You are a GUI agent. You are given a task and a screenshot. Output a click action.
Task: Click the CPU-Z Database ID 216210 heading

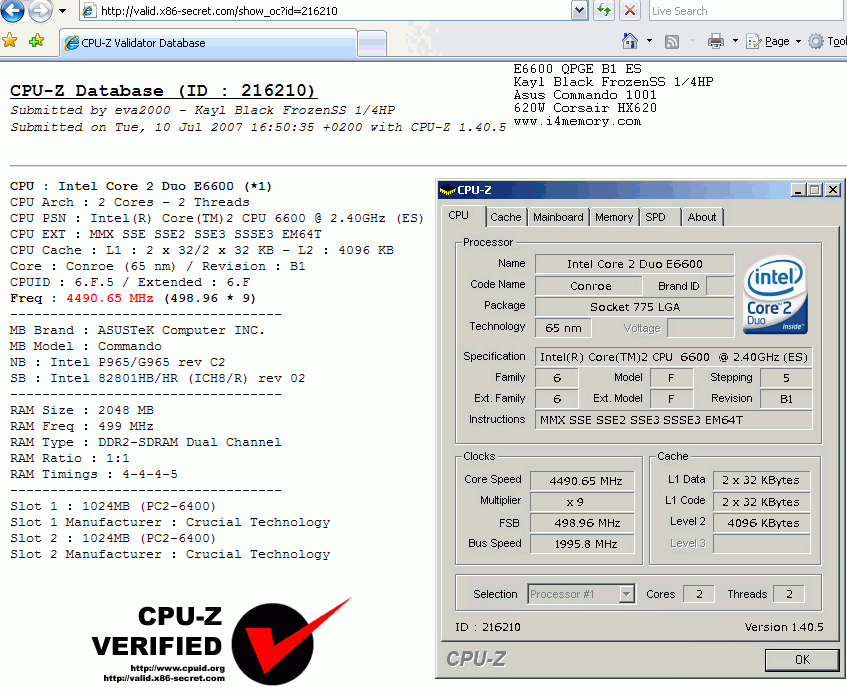pos(163,90)
